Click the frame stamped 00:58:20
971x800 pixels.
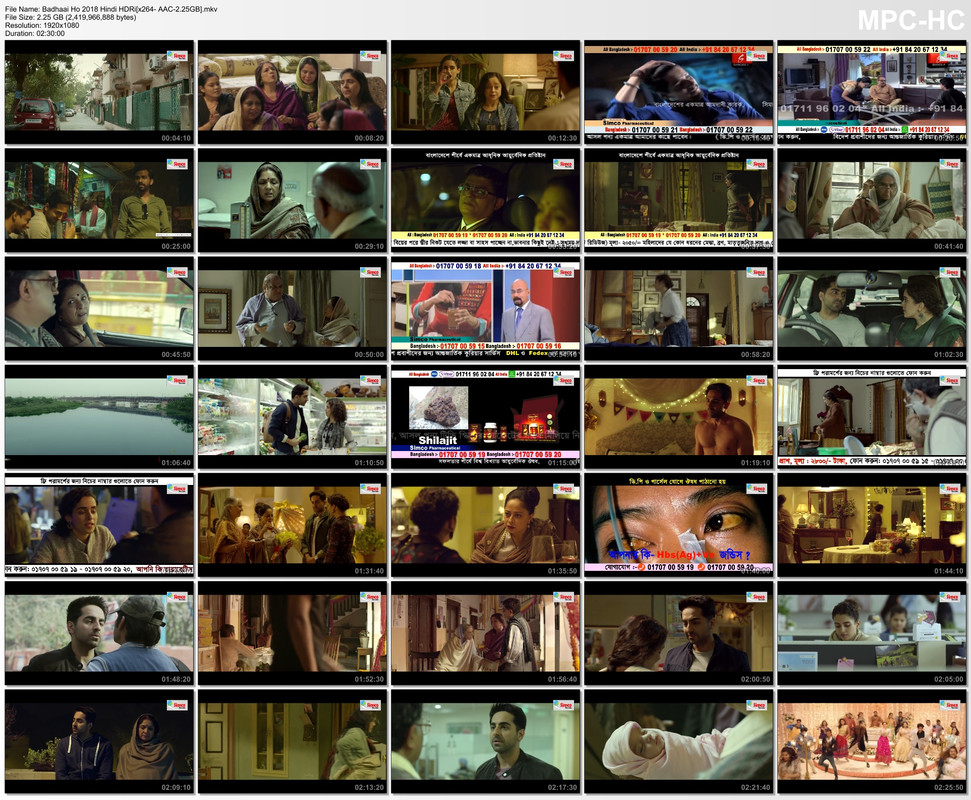pos(679,309)
